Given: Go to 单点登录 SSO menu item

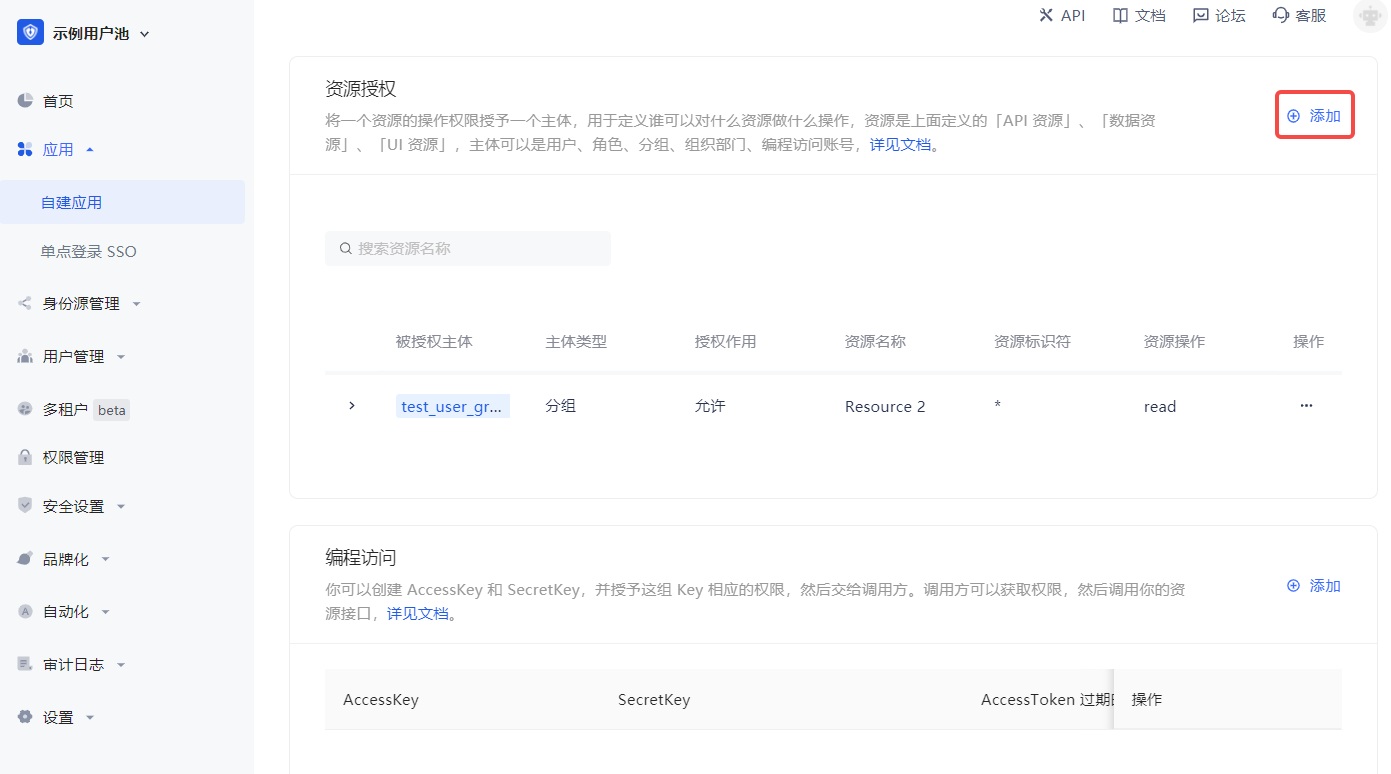Looking at the screenshot, I should click(88, 252).
